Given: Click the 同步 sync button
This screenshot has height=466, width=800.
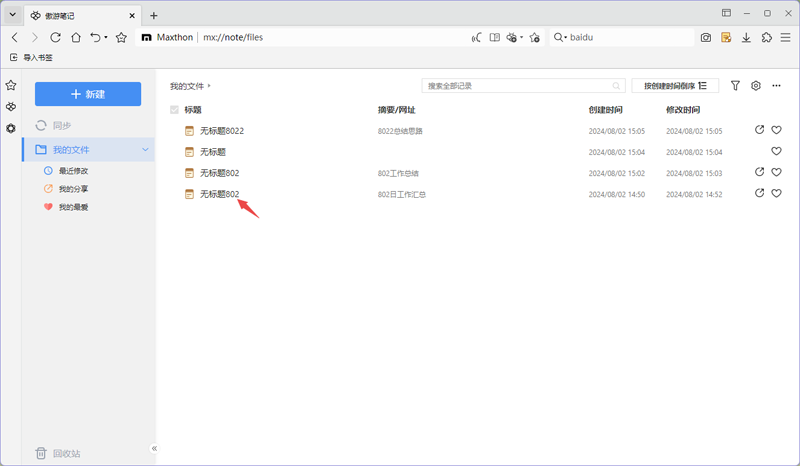Looking at the screenshot, I should tap(53, 125).
